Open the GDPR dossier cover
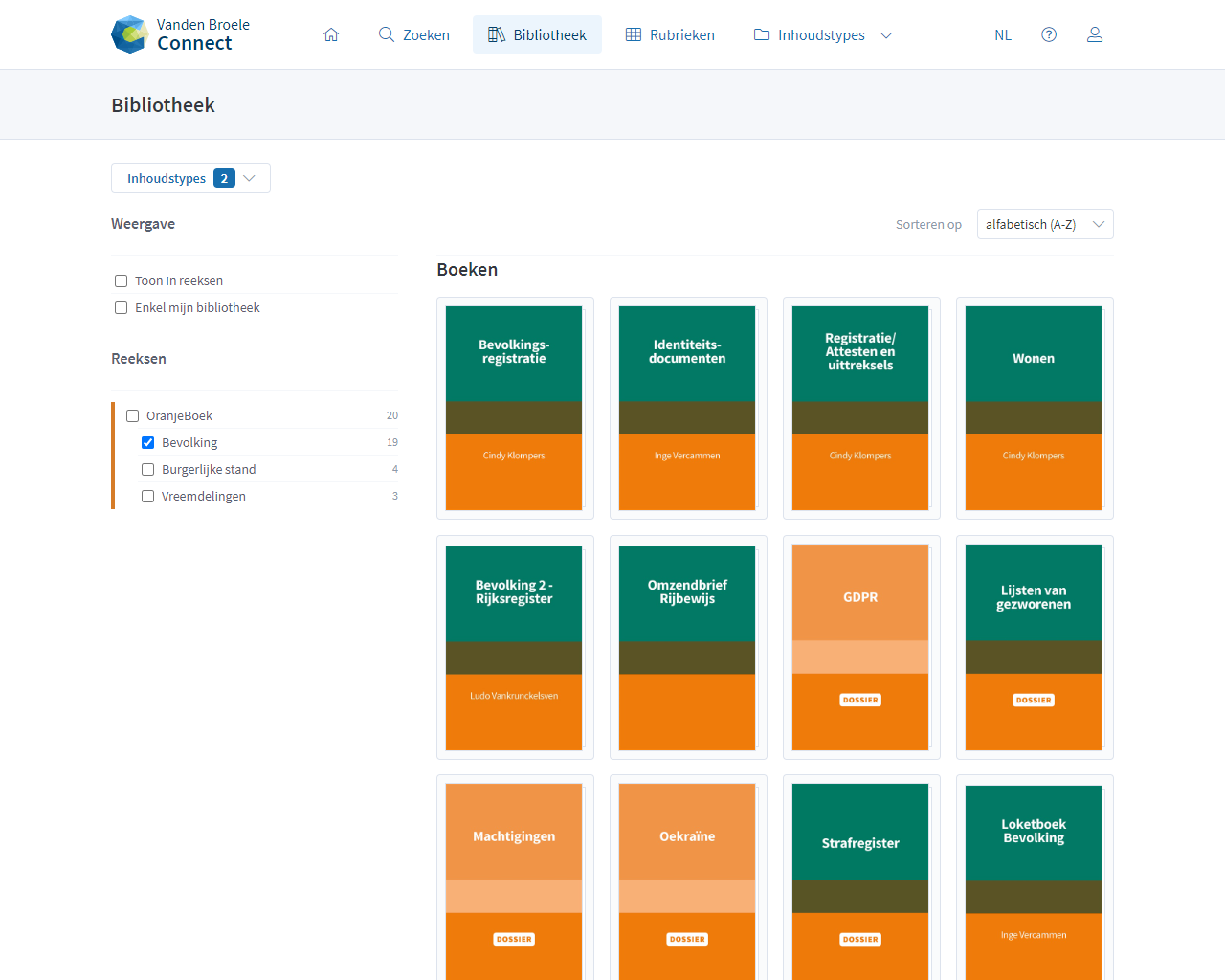 click(861, 647)
